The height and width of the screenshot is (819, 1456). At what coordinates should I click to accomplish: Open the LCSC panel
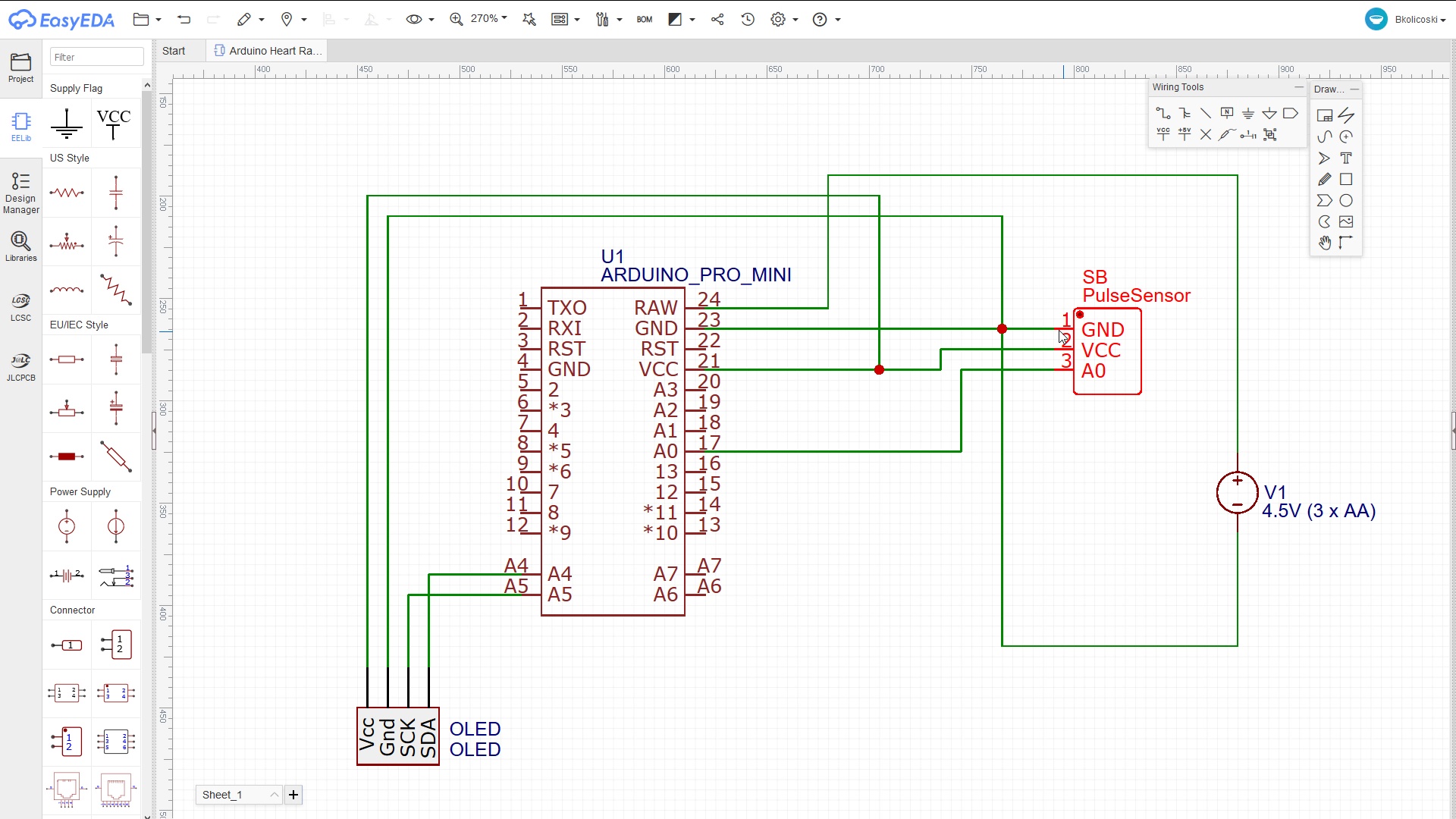pos(20,307)
